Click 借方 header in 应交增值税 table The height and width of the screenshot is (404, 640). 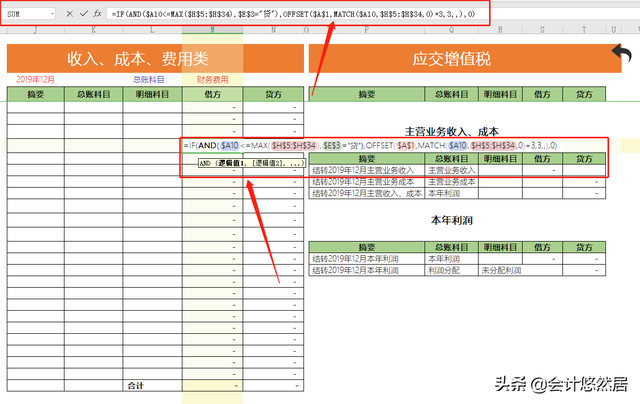542,94
